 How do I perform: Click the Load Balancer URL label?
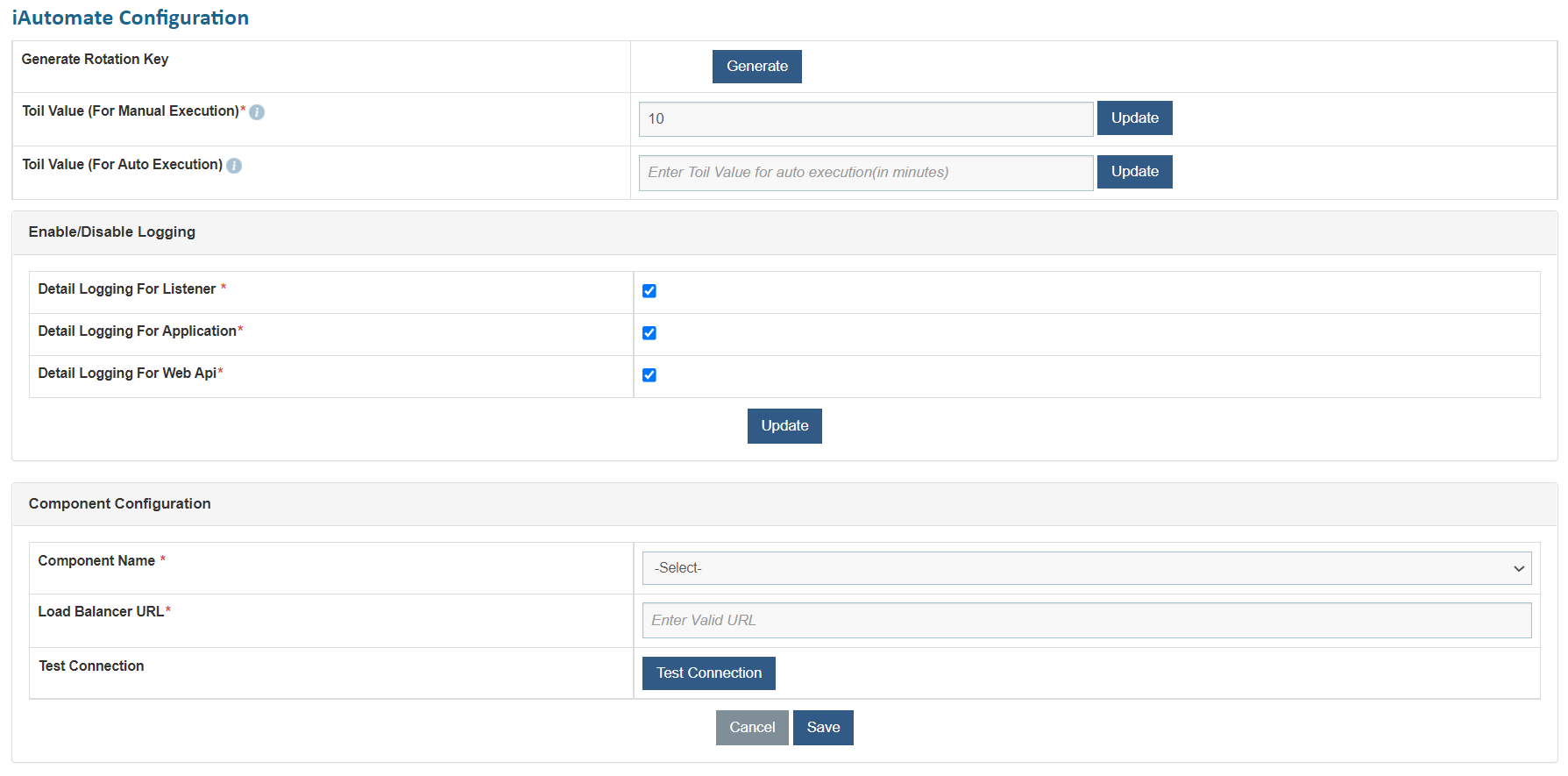click(101, 612)
